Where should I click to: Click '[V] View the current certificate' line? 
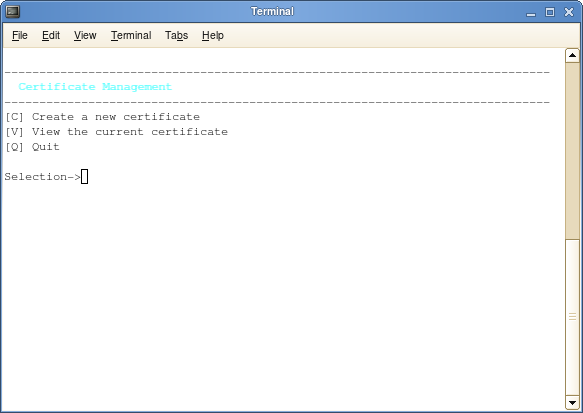(116, 132)
